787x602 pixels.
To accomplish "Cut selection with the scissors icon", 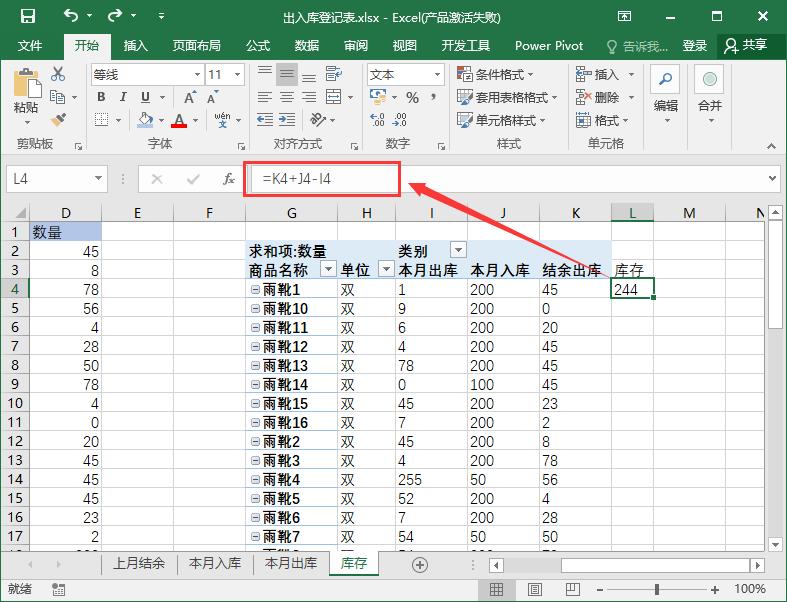I will tap(58, 74).
